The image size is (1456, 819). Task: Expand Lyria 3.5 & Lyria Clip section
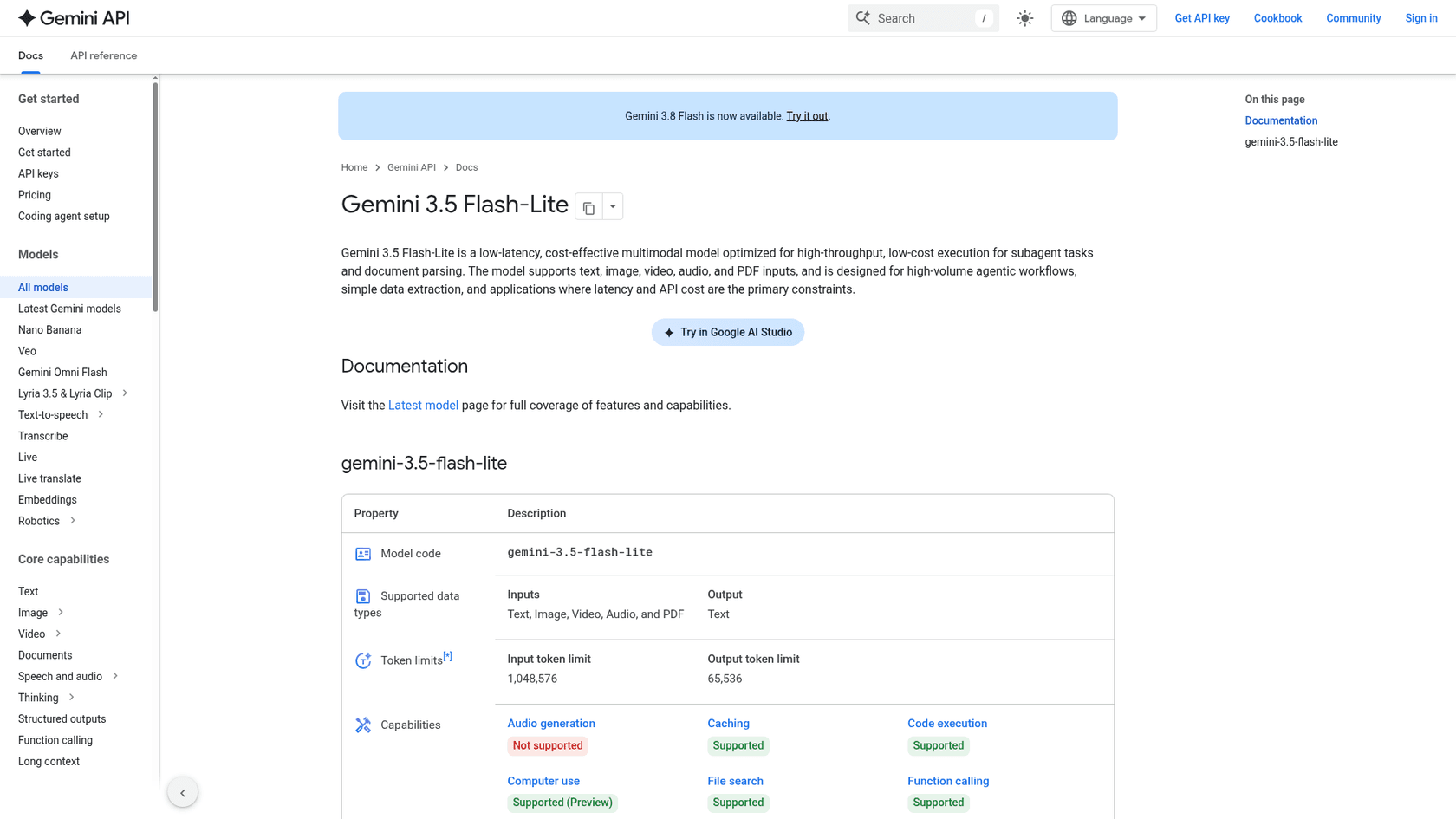coord(125,393)
